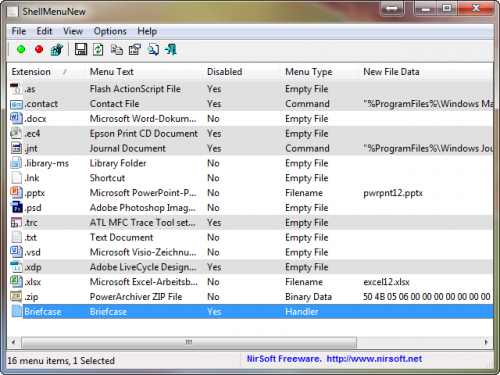Click the Exit toolbar icon
This screenshot has width=500, height=375.
[171, 50]
